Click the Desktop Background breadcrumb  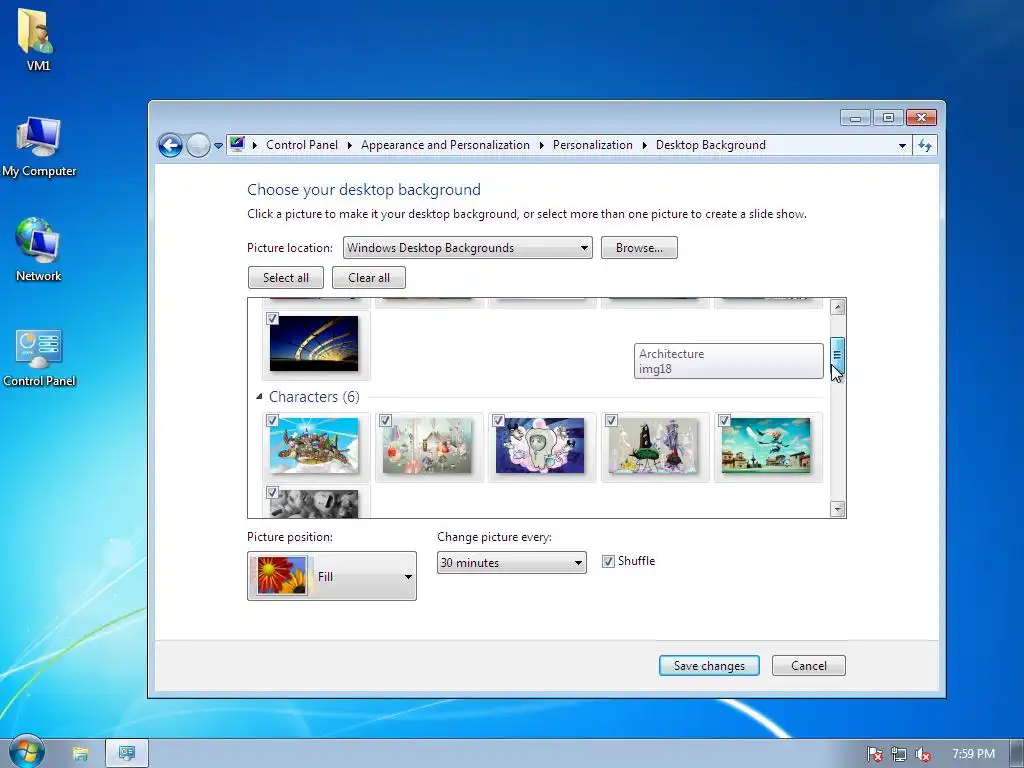(711, 145)
